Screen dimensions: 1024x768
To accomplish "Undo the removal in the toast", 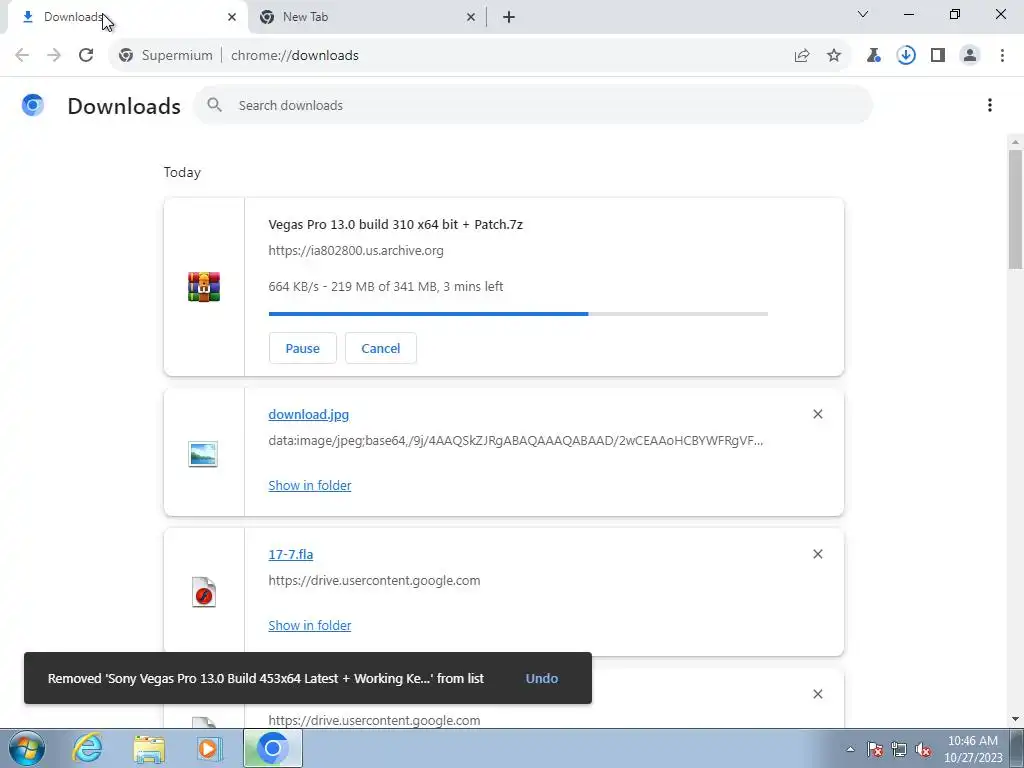I will coord(542,678).
